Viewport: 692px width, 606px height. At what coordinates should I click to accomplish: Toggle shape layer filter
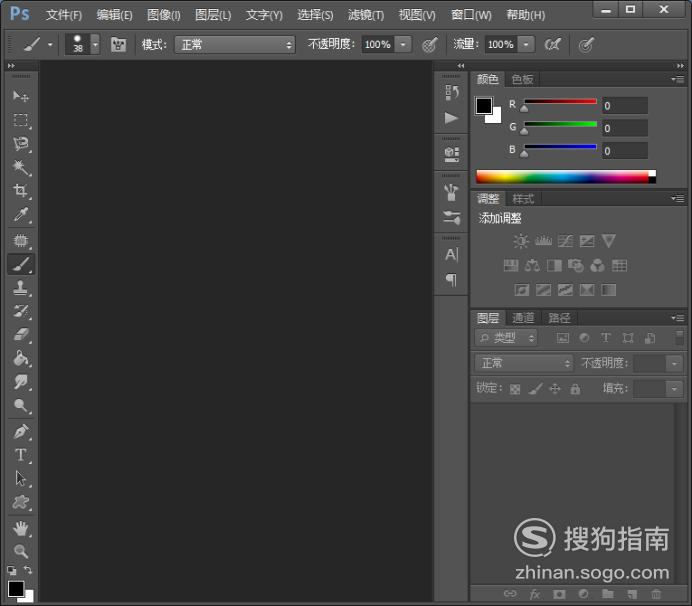pyautogui.click(x=628, y=338)
